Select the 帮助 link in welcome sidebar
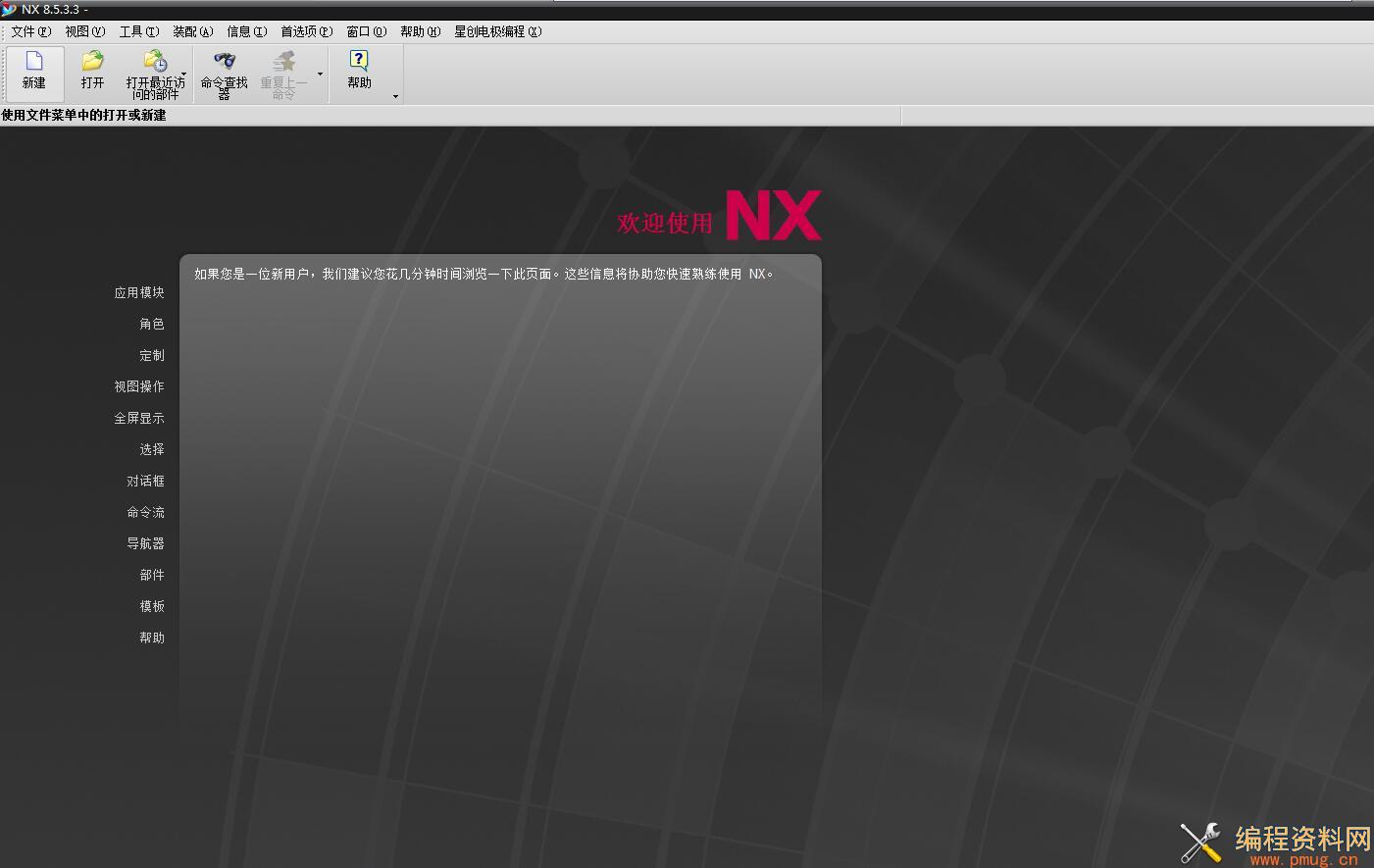This screenshot has width=1374, height=868. point(152,638)
